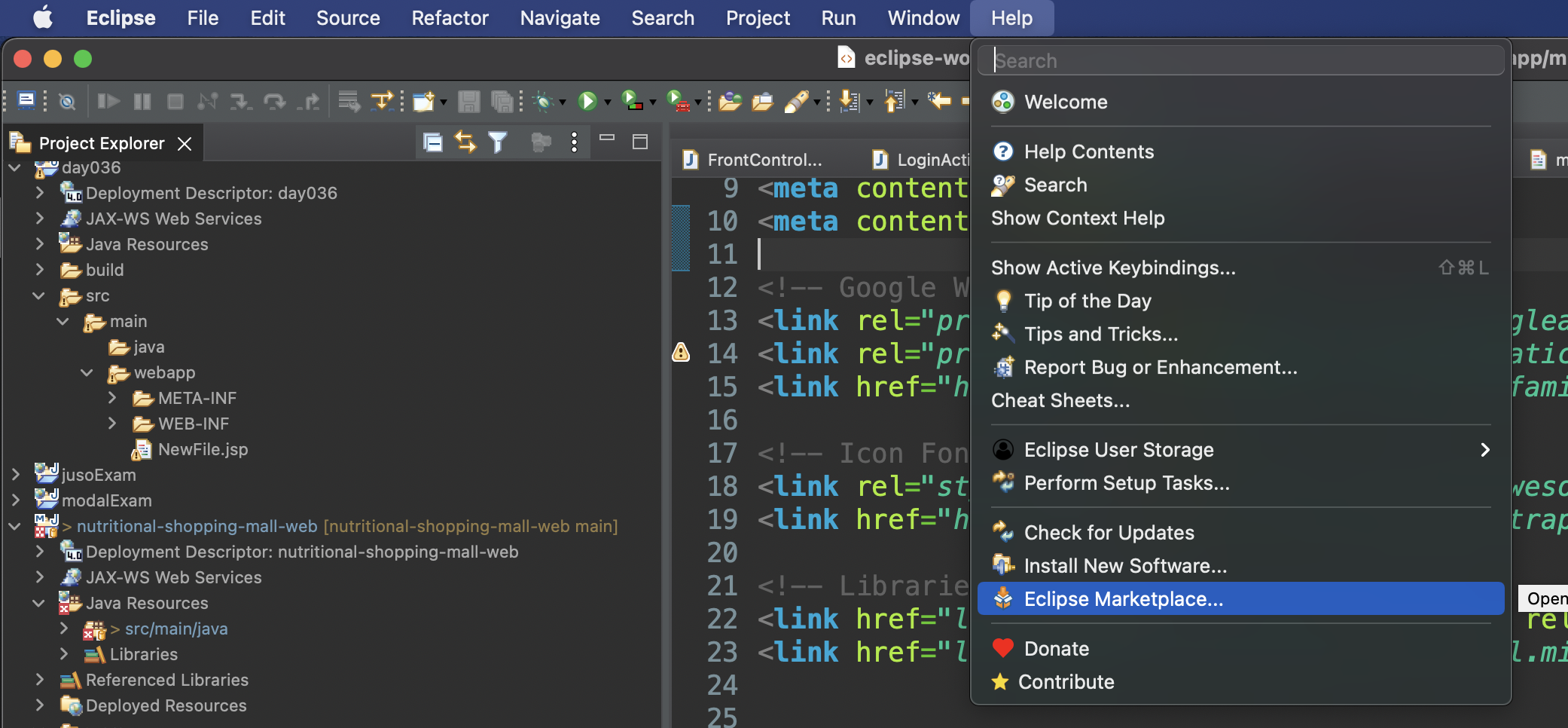Expand the Java Resources node under day036
The width and height of the screenshot is (1568, 728).
(40, 244)
